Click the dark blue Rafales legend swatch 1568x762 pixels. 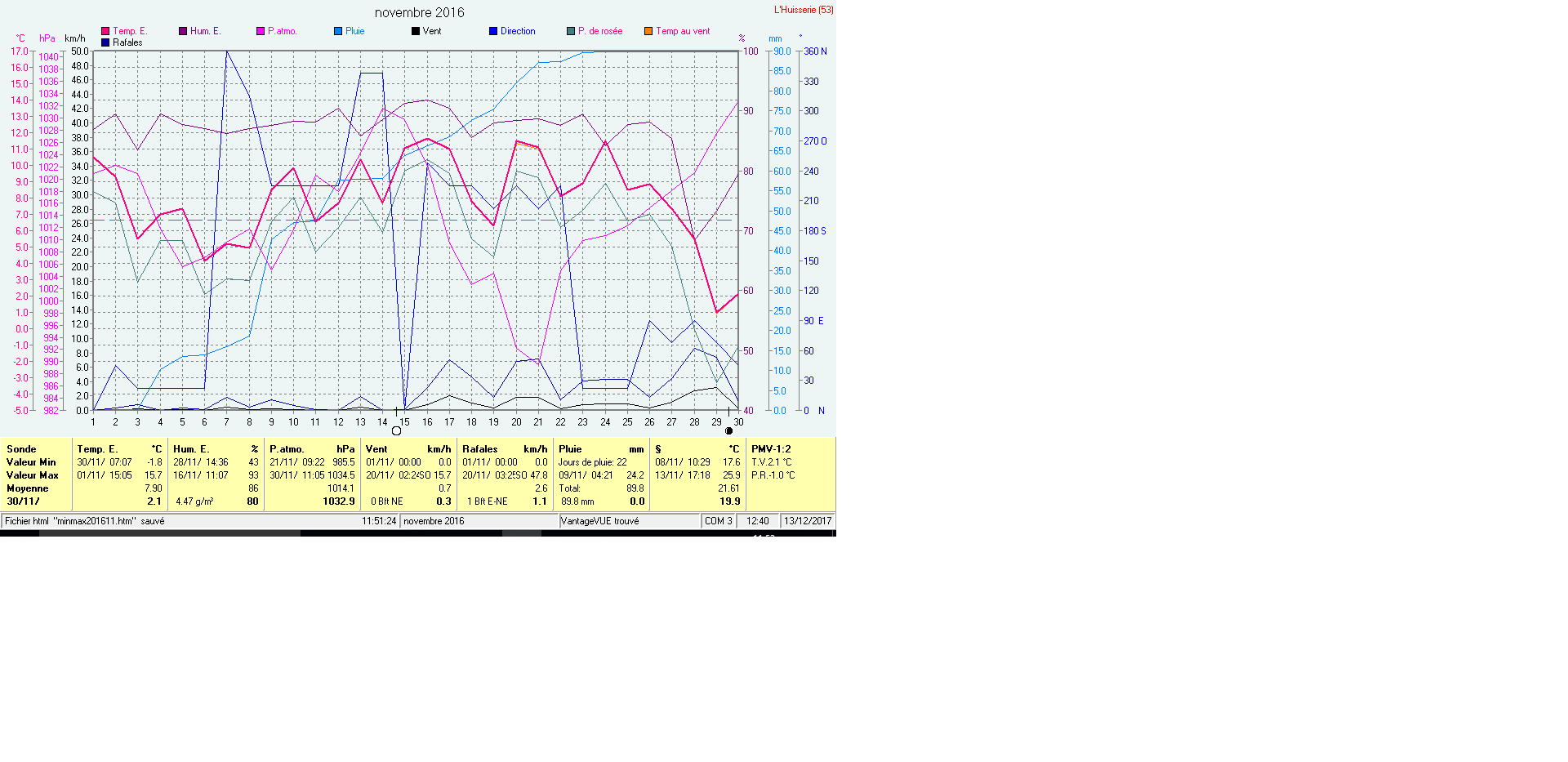tap(105, 42)
